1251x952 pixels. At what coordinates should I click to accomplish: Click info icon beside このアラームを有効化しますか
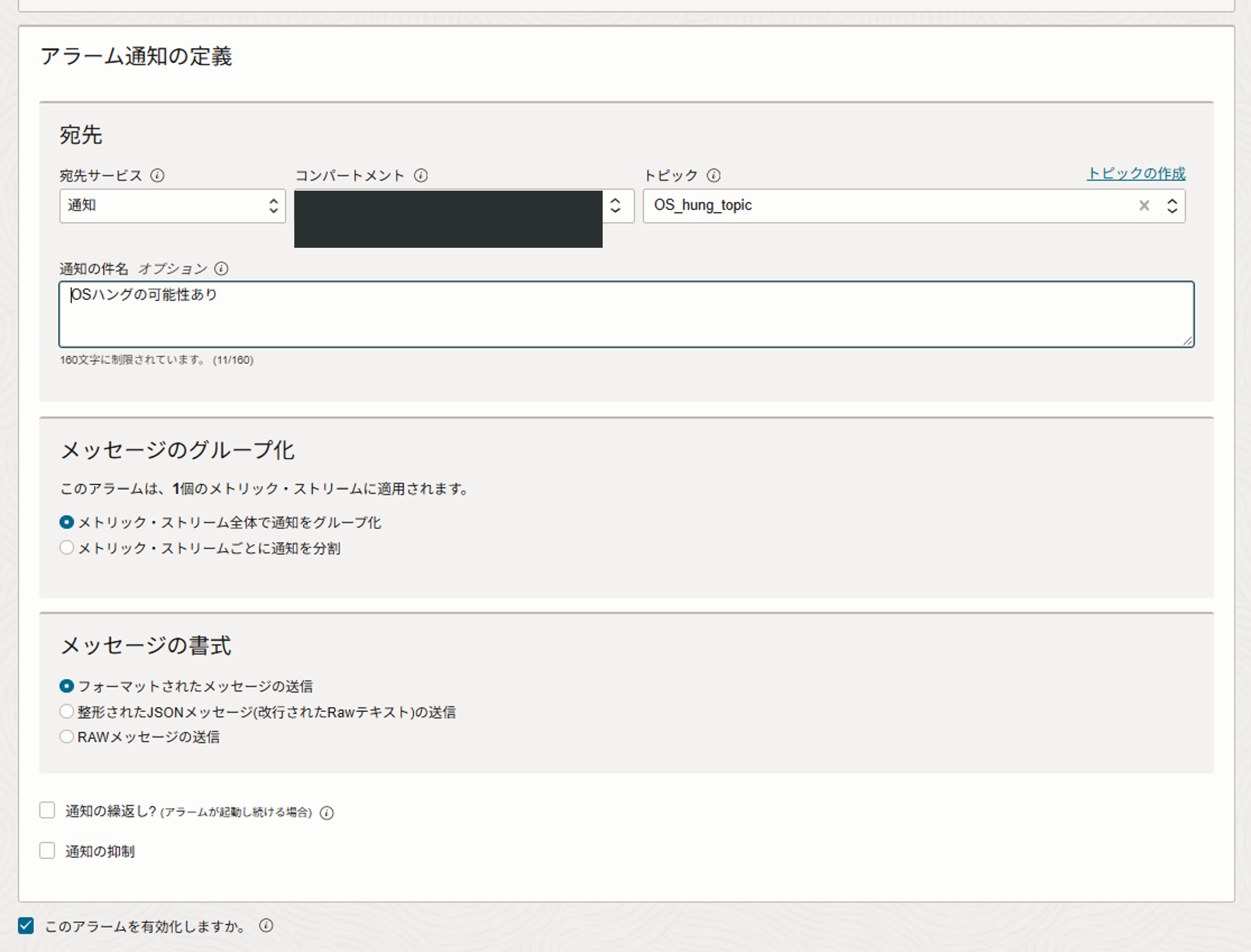pos(266,925)
